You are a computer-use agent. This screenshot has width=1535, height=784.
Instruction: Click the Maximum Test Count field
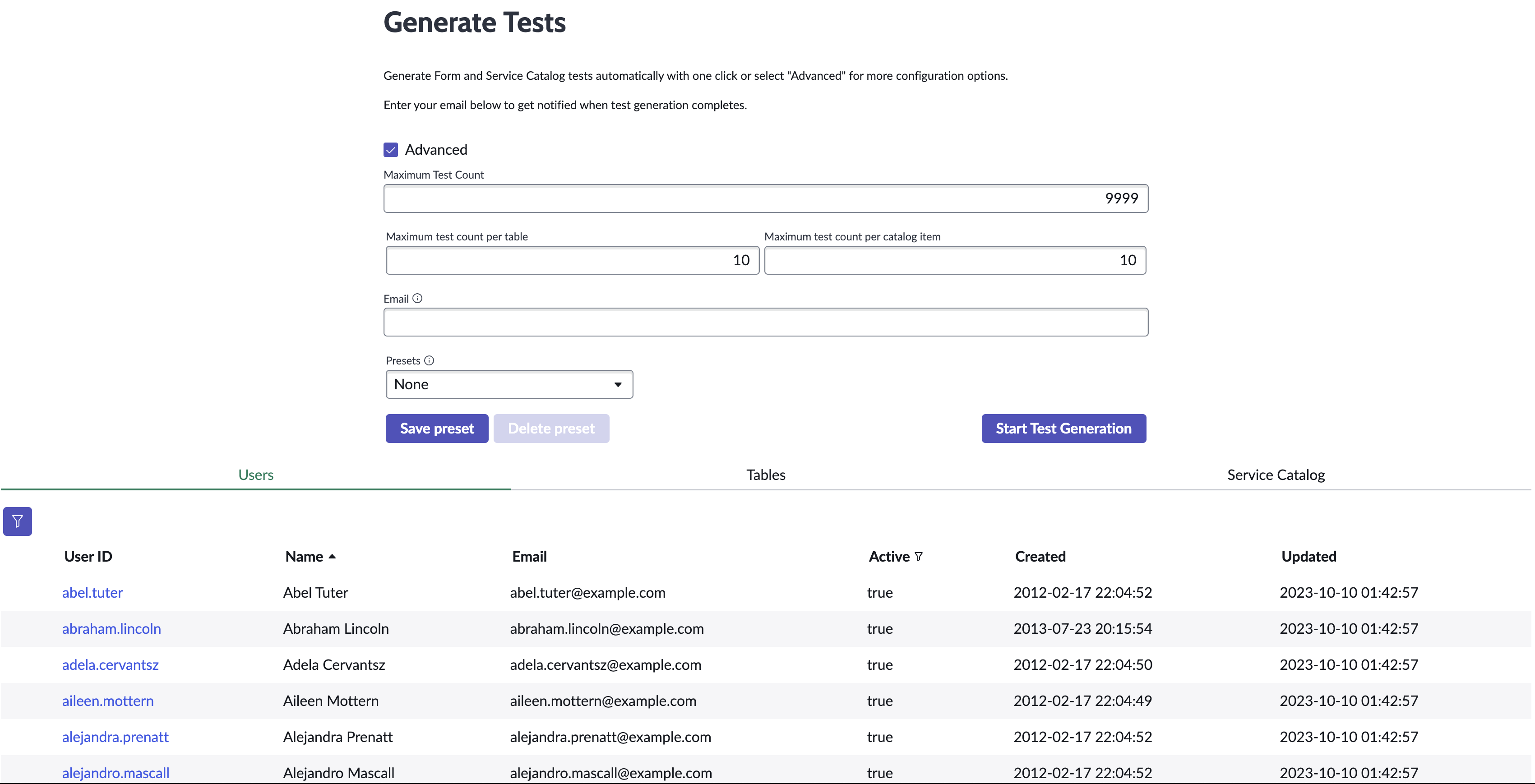tap(766, 198)
